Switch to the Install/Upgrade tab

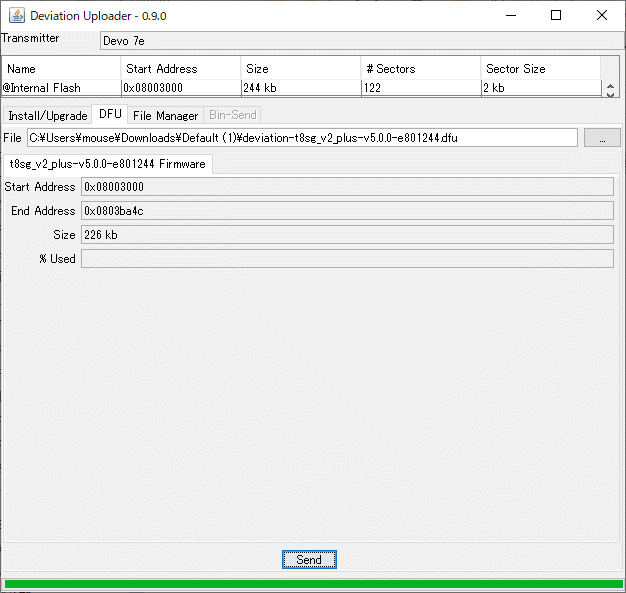48,115
